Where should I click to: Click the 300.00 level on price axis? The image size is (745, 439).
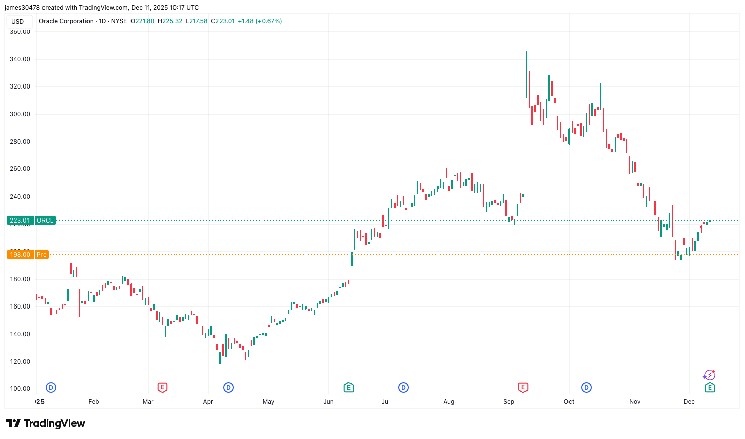19,114
